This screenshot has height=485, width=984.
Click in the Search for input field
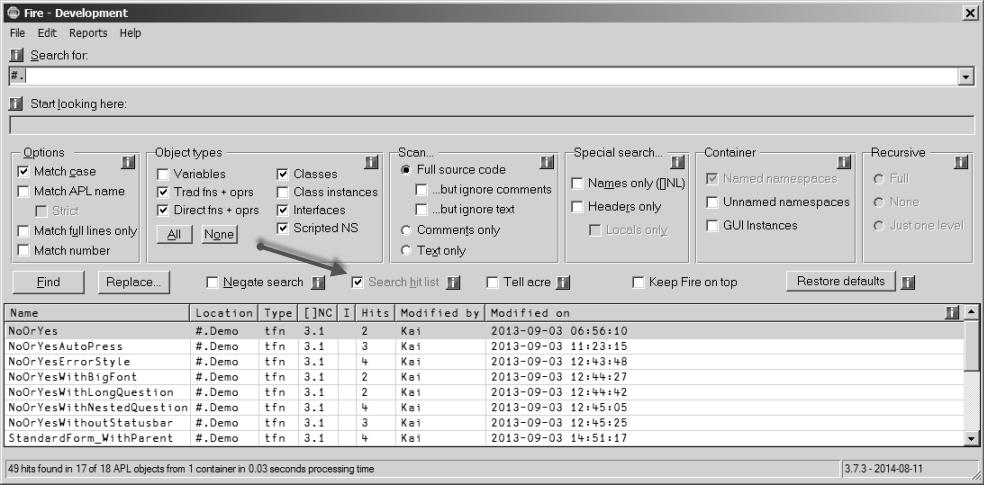pyautogui.click(x=483, y=77)
